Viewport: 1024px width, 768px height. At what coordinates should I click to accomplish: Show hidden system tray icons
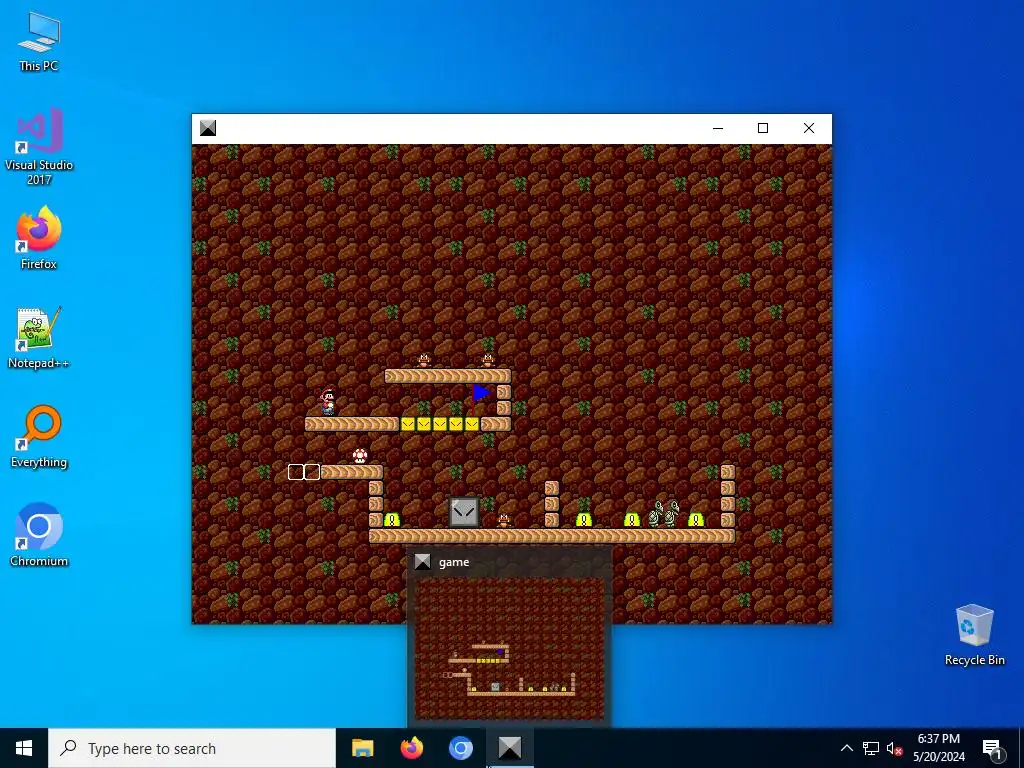(846, 748)
